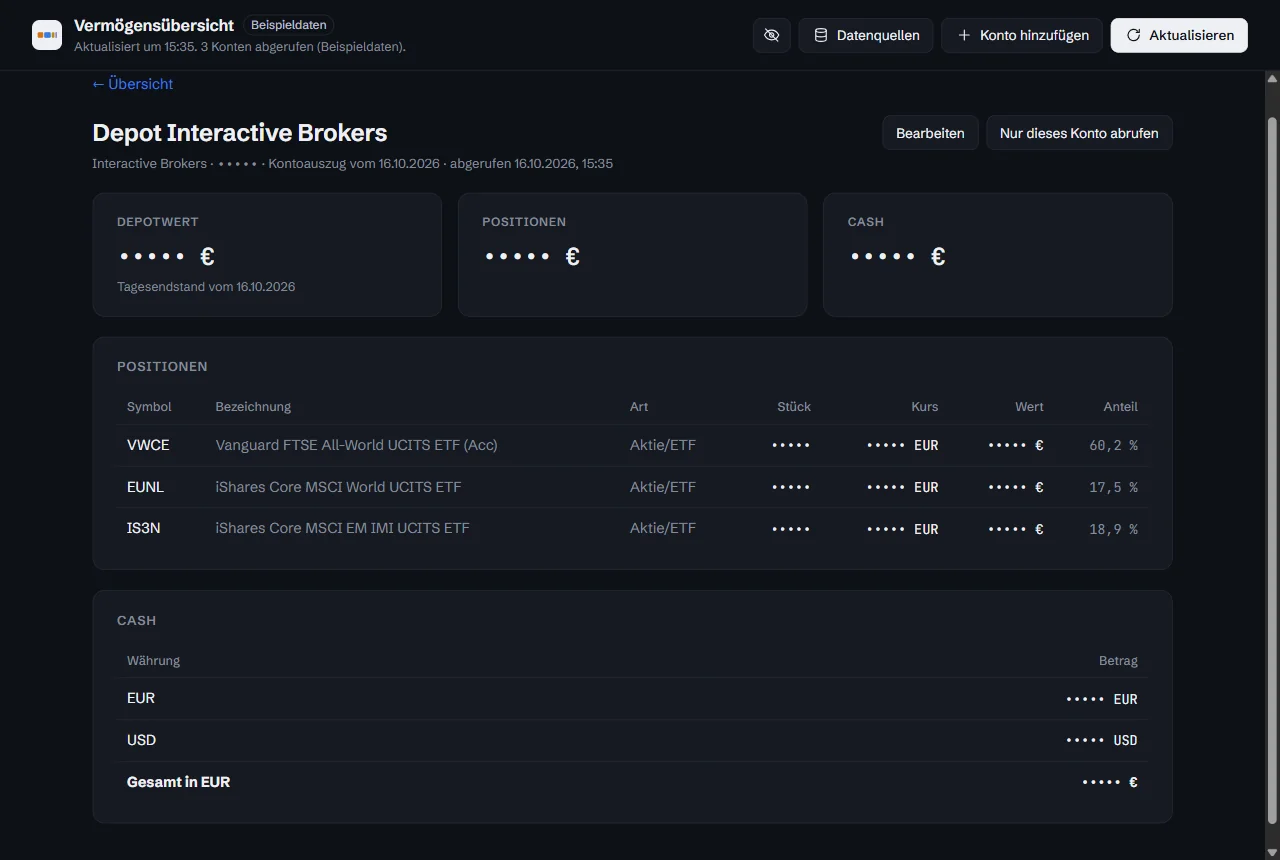
Task: Click the Bezeichnung column header
Action: (x=253, y=407)
